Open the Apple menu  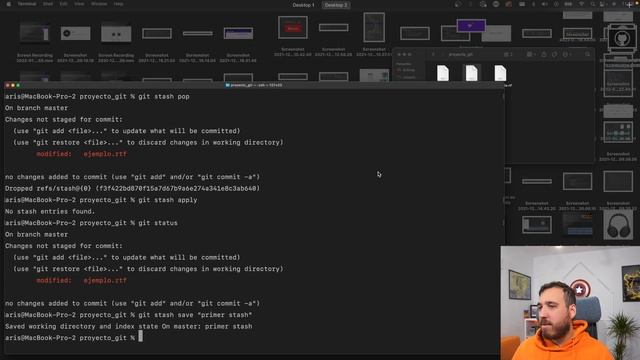[9, 4]
